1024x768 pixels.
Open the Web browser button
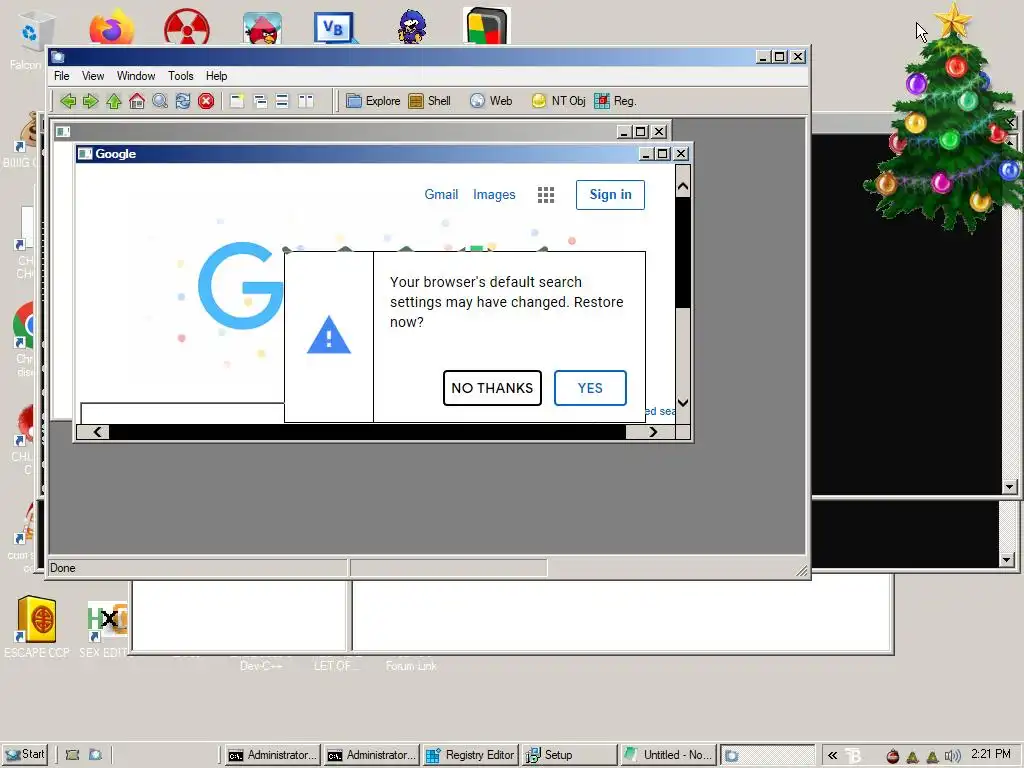pyautogui.click(x=491, y=101)
